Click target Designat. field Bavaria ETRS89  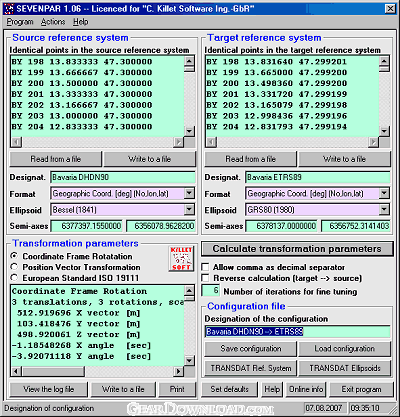point(318,177)
